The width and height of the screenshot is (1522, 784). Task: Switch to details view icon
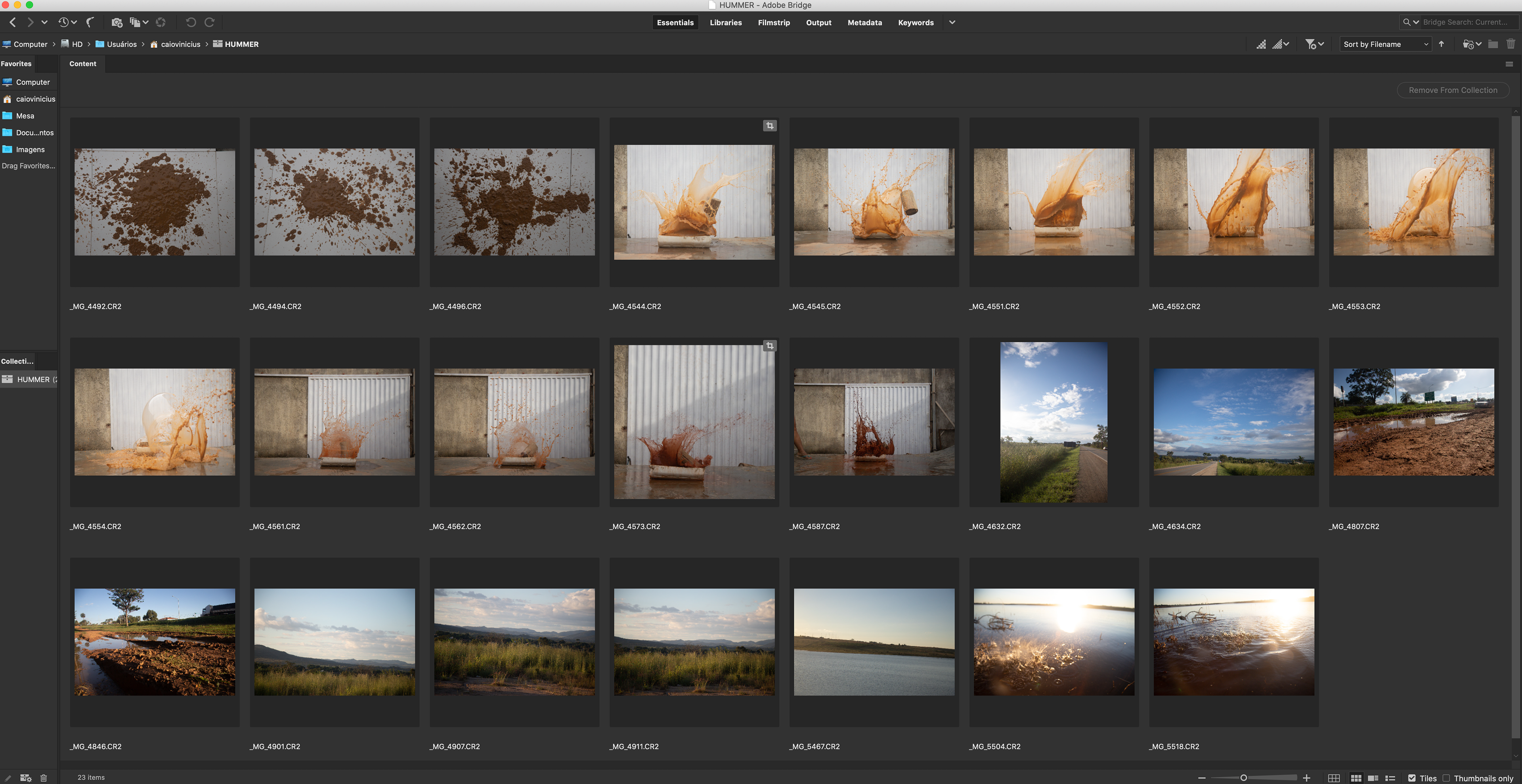(x=1373, y=778)
